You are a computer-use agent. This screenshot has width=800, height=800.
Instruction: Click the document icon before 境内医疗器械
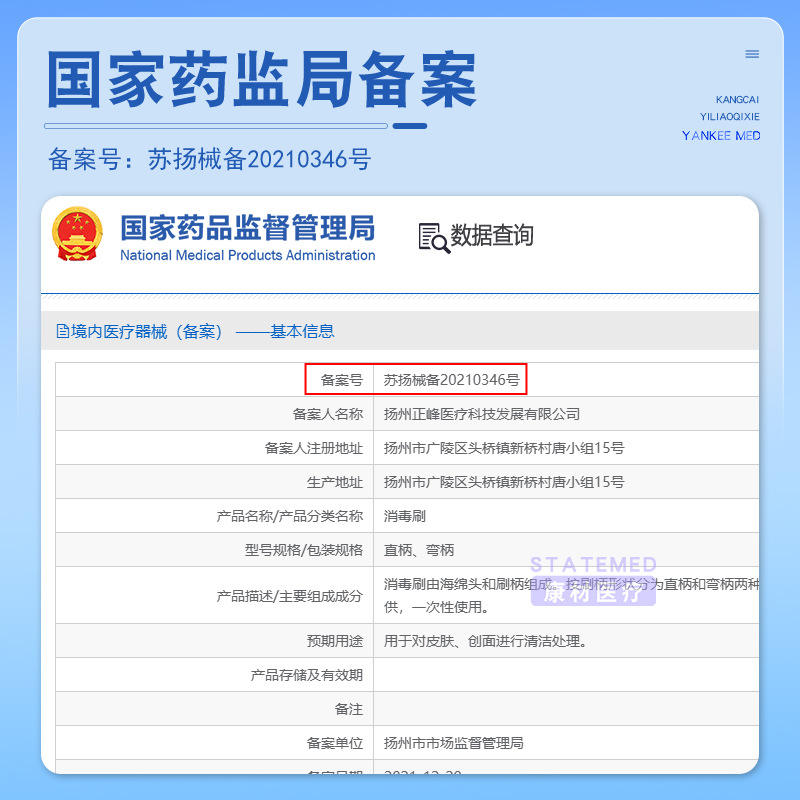point(62,332)
